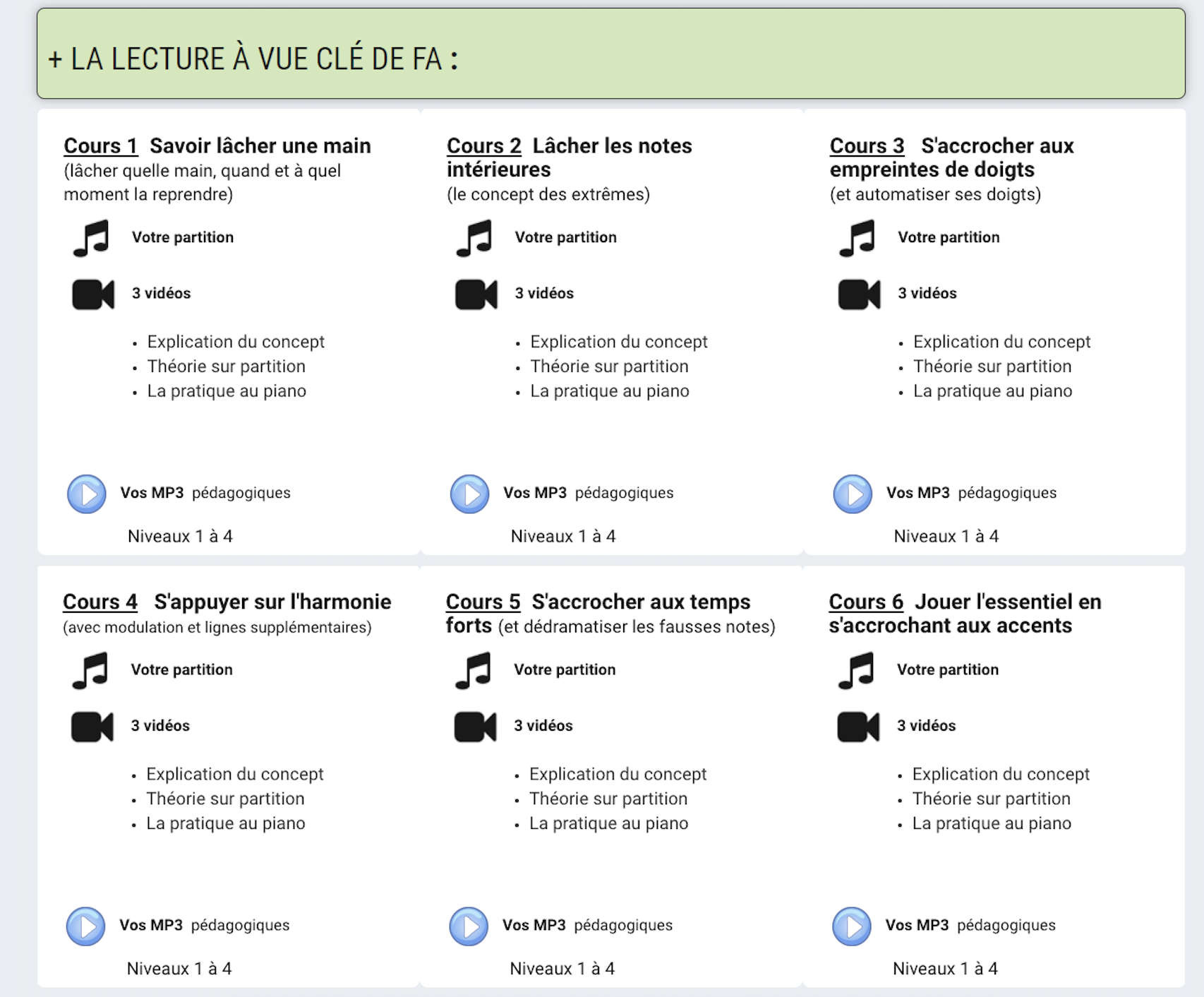Open the 'Cours 1' title link
Screen dimensions: 1204x997
pyautogui.click(x=100, y=146)
